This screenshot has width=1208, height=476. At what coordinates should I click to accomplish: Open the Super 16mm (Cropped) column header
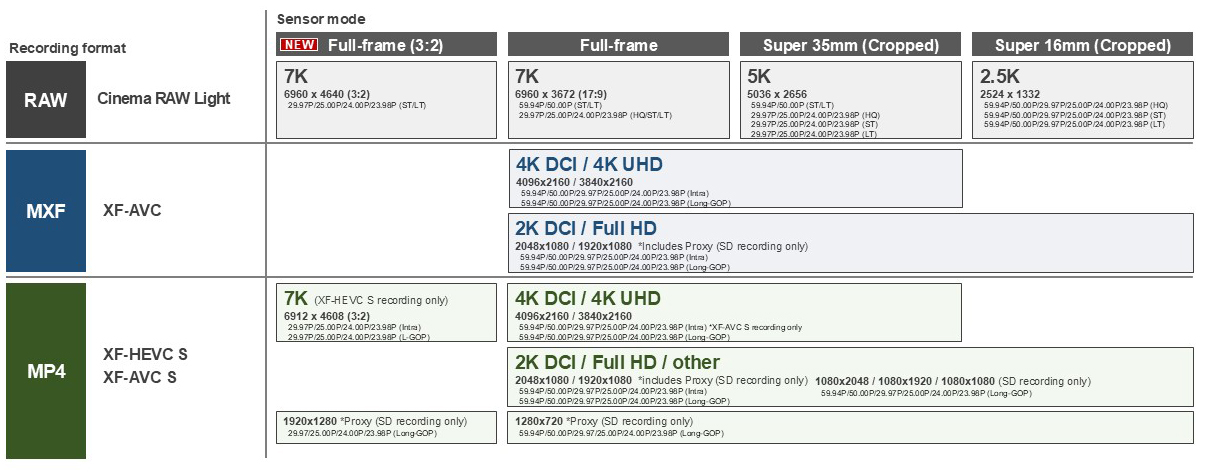[1083, 45]
